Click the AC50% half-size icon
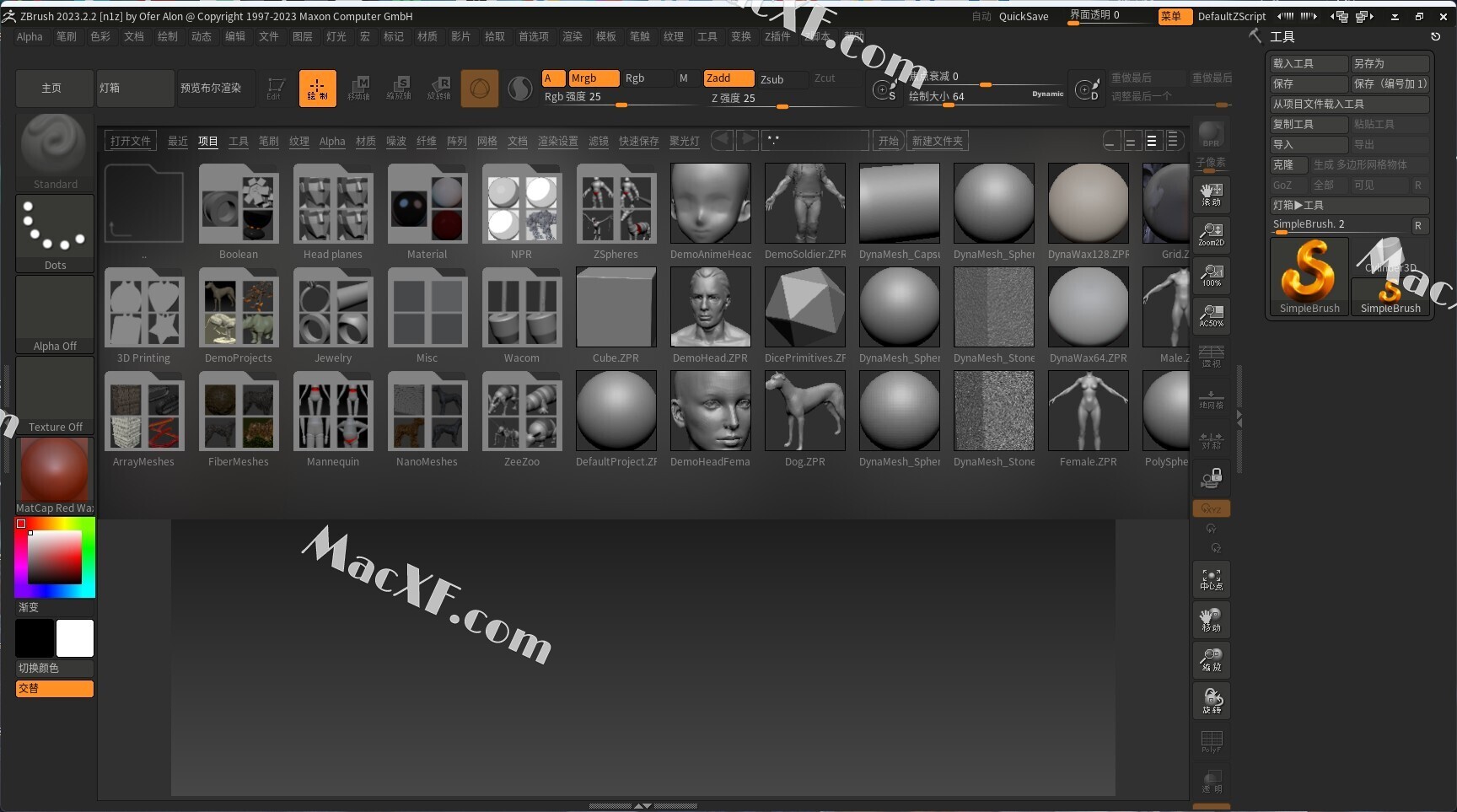 click(1212, 316)
